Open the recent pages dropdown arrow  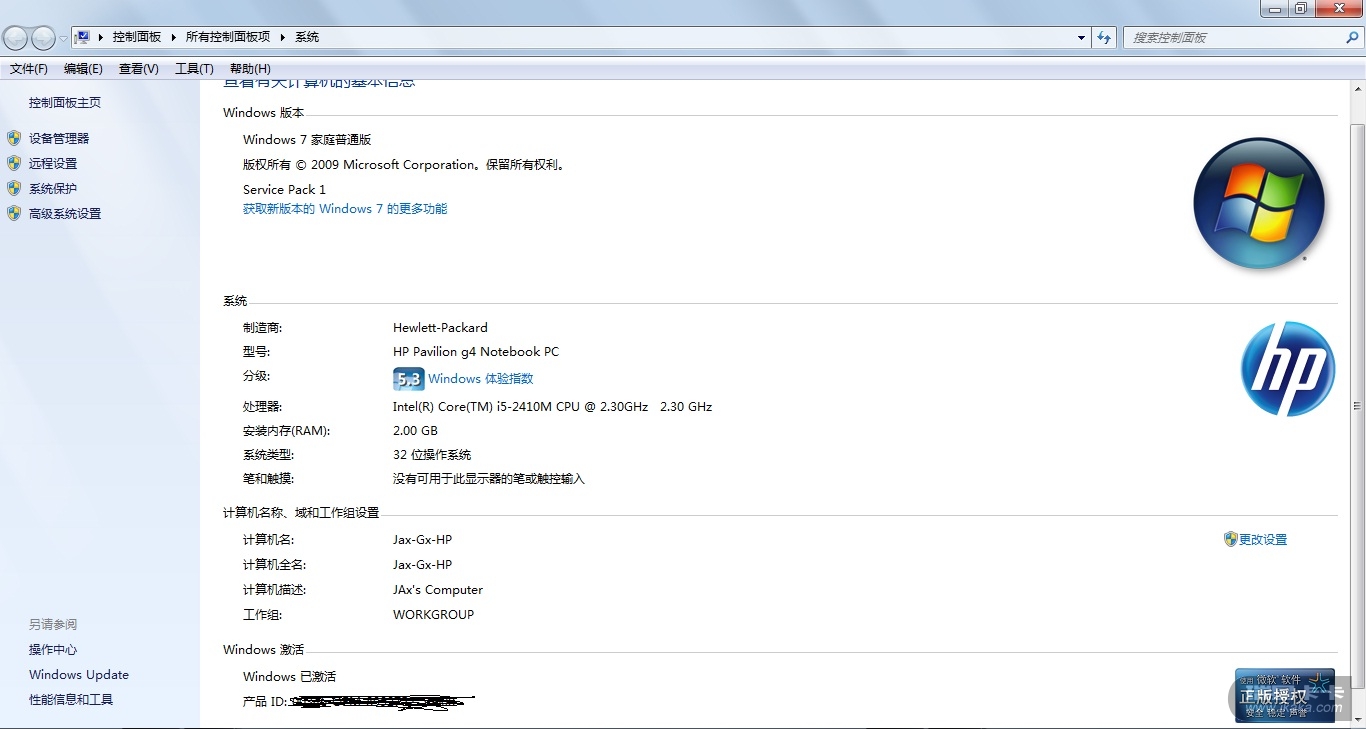pyautogui.click(x=63, y=38)
